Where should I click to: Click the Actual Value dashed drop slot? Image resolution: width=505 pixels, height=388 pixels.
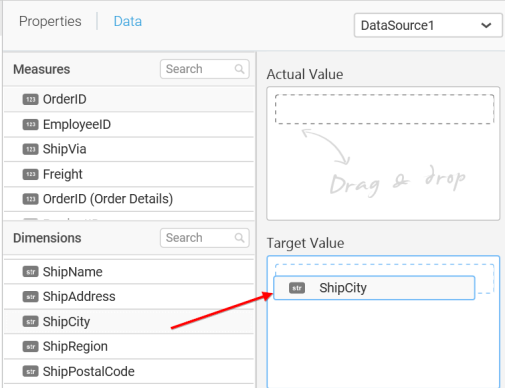pos(384,109)
